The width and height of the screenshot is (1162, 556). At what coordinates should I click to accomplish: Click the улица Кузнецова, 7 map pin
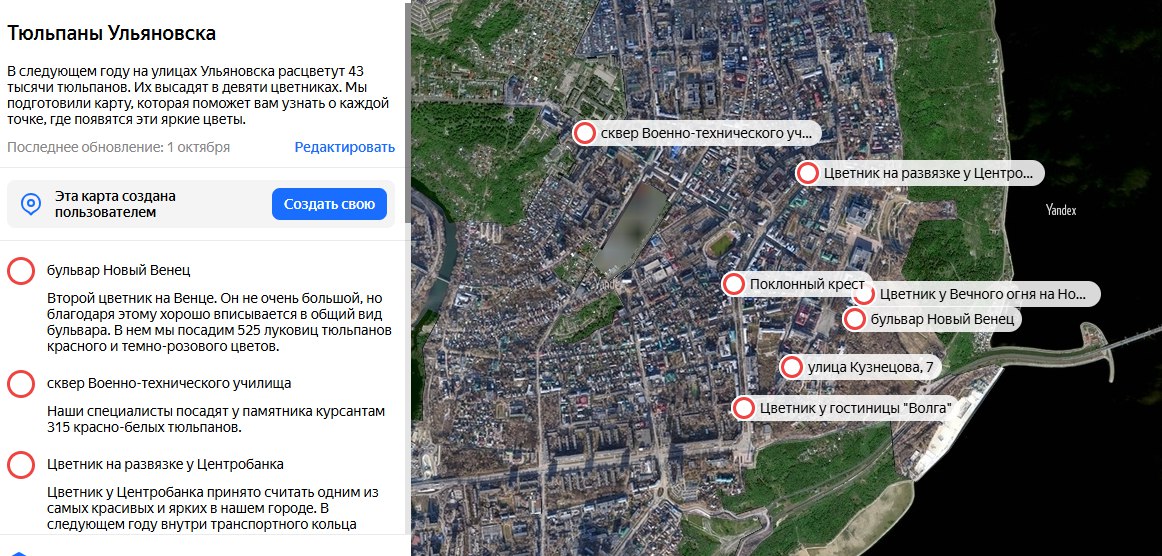pos(792,367)
